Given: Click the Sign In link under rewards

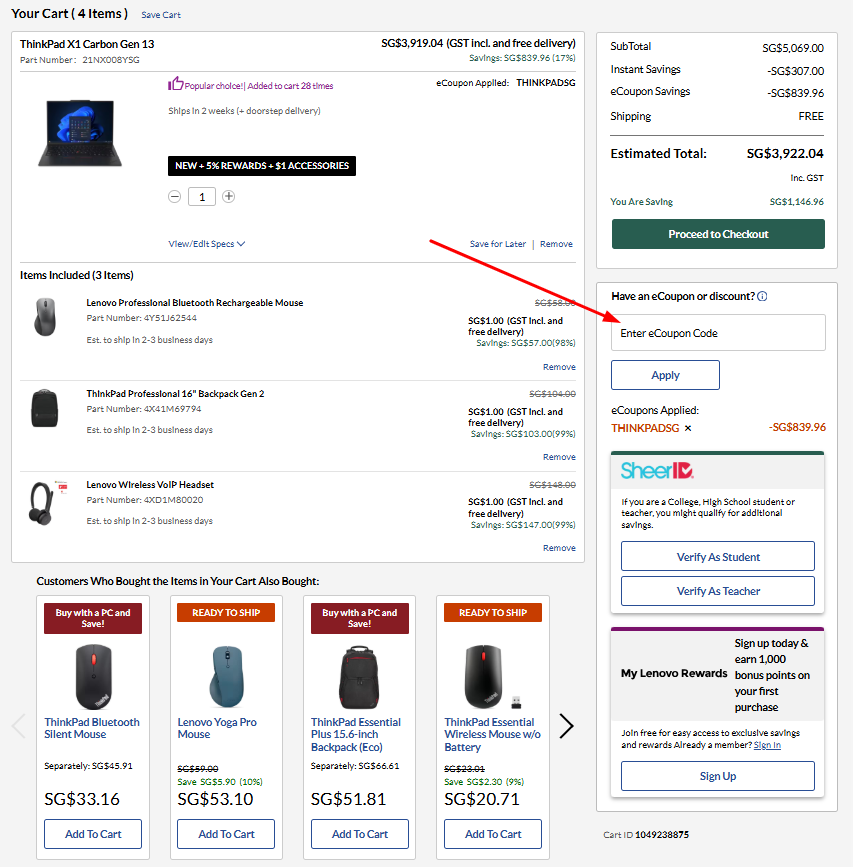Looking at the screenshot, I should (x=767, y=744).
